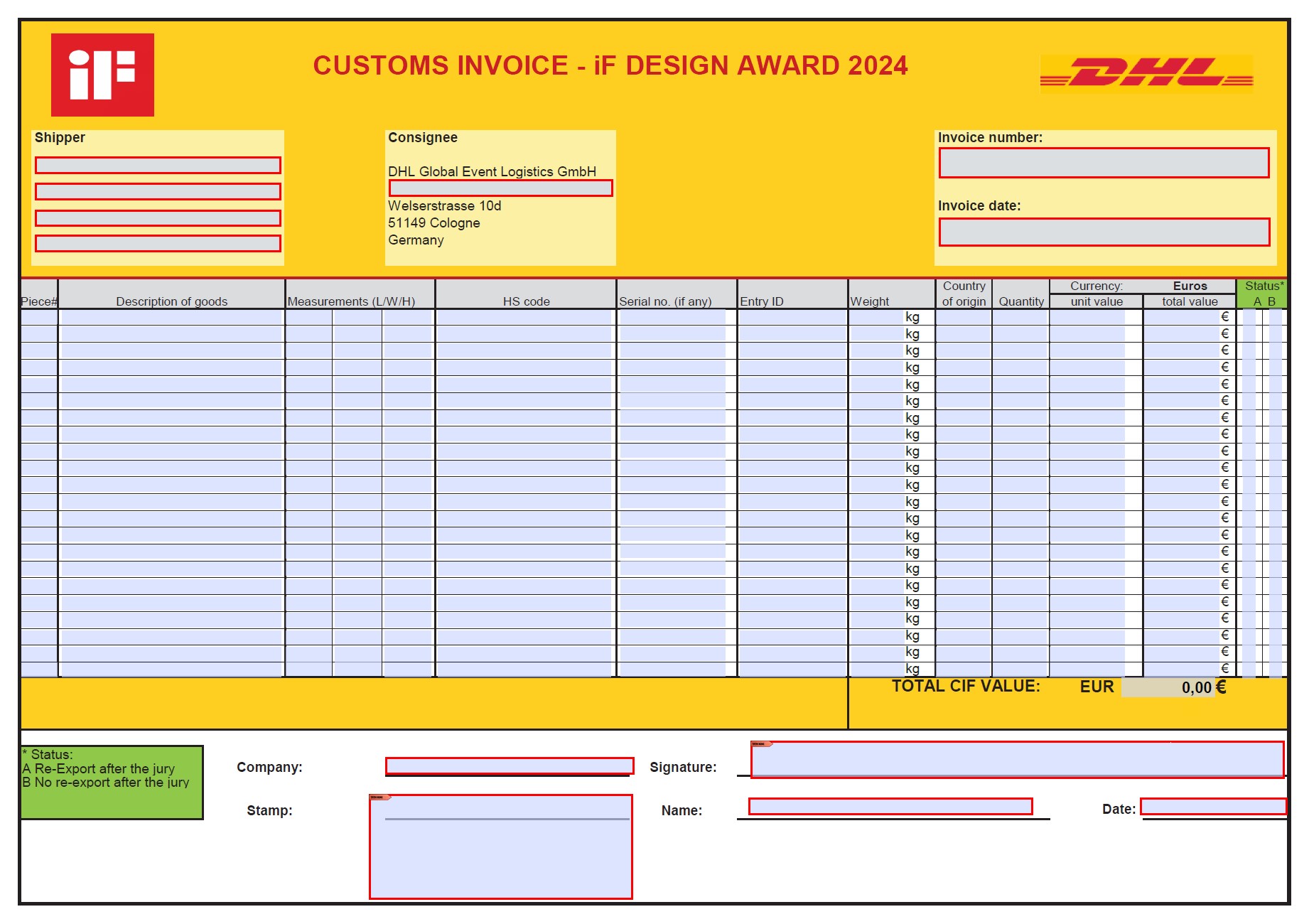Viewport: 1309px width, 924px height.
Task: Click into the Signature field
Action: 1017,760
